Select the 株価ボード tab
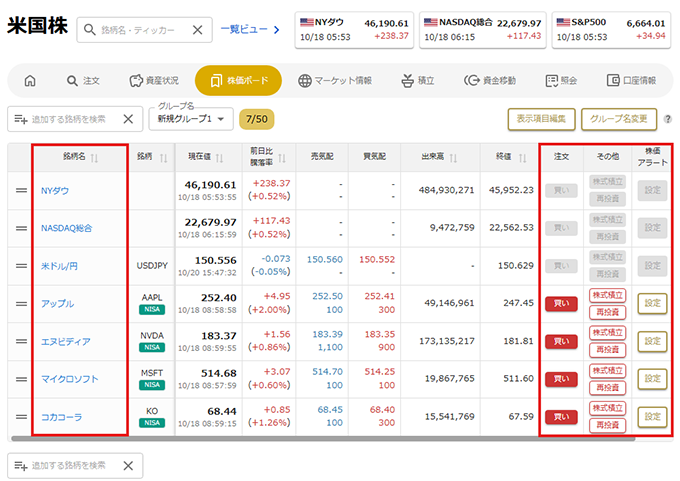This screenshot has width=680, height=481. (239, 81)
